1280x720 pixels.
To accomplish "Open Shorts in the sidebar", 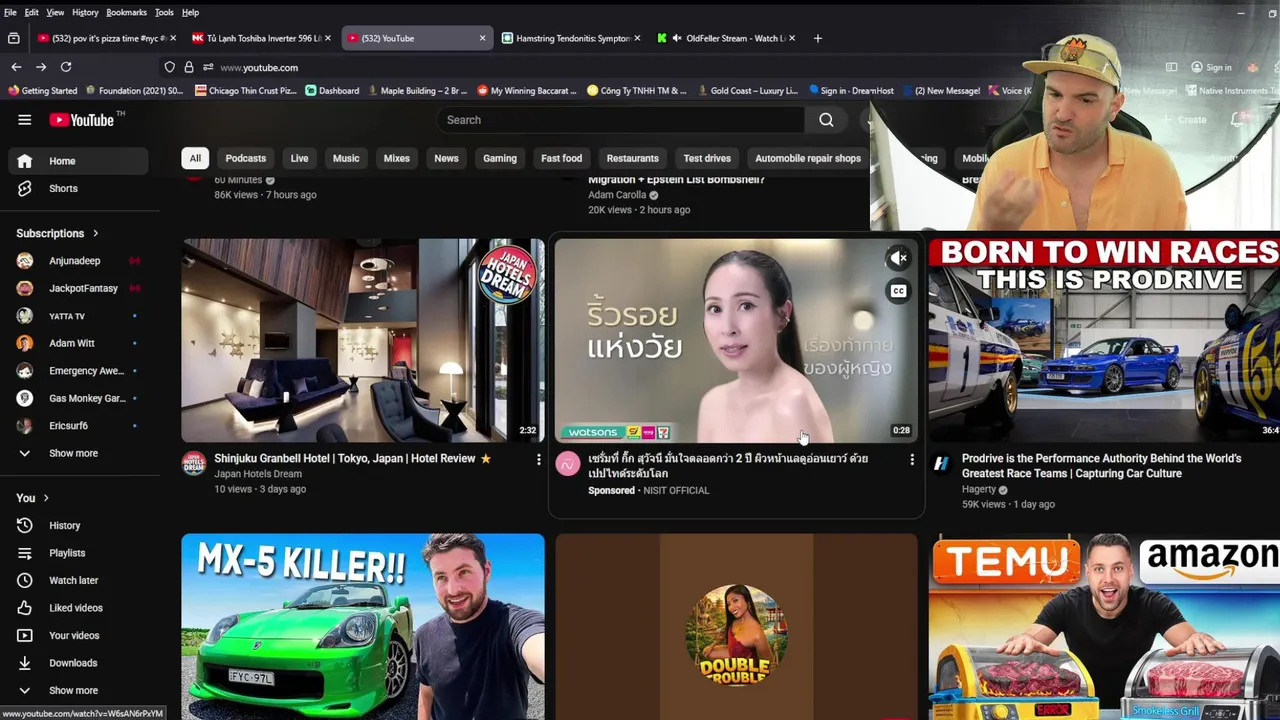I will point(78,188).
